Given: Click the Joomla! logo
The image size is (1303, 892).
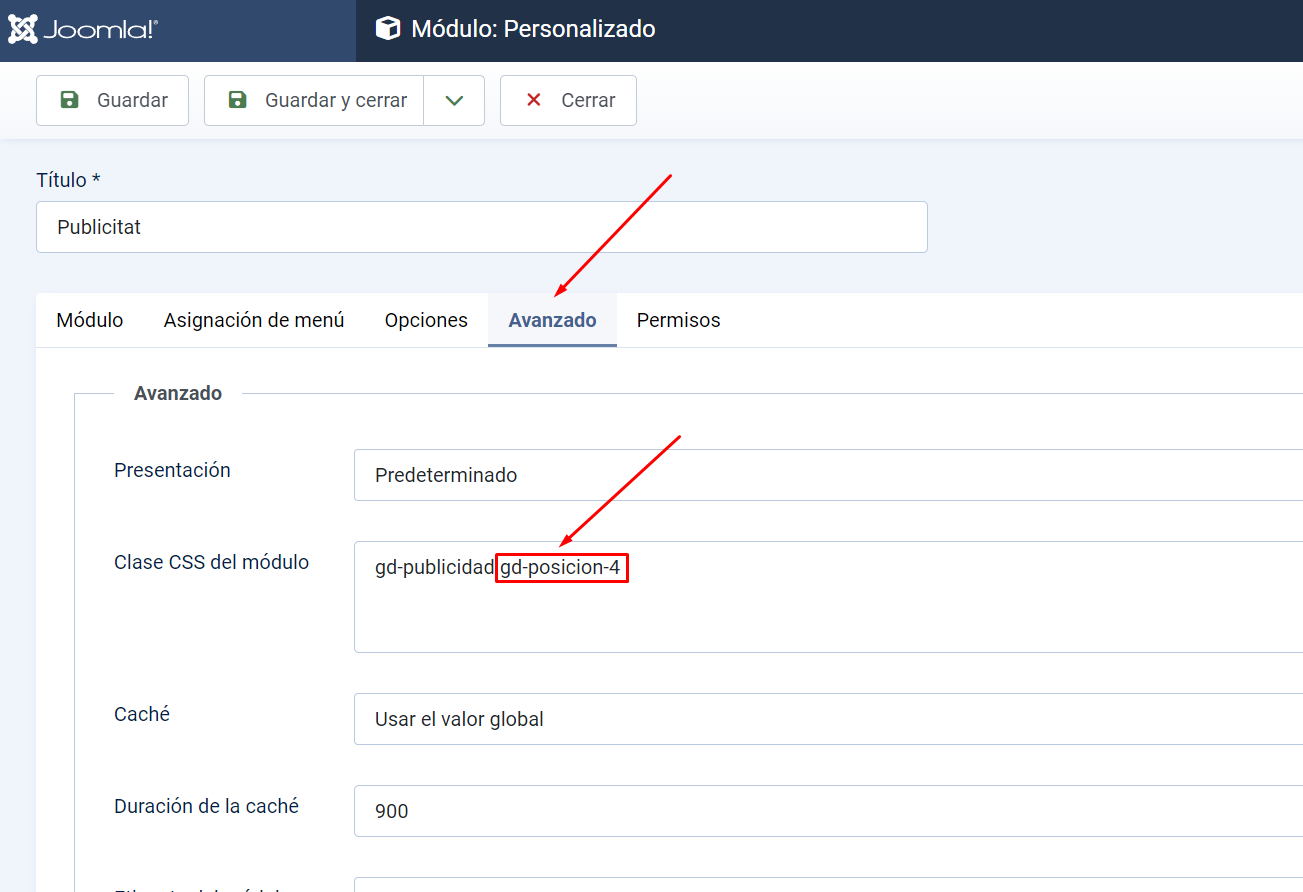Looking at the screenshot, I should click(x=83, y=29).
